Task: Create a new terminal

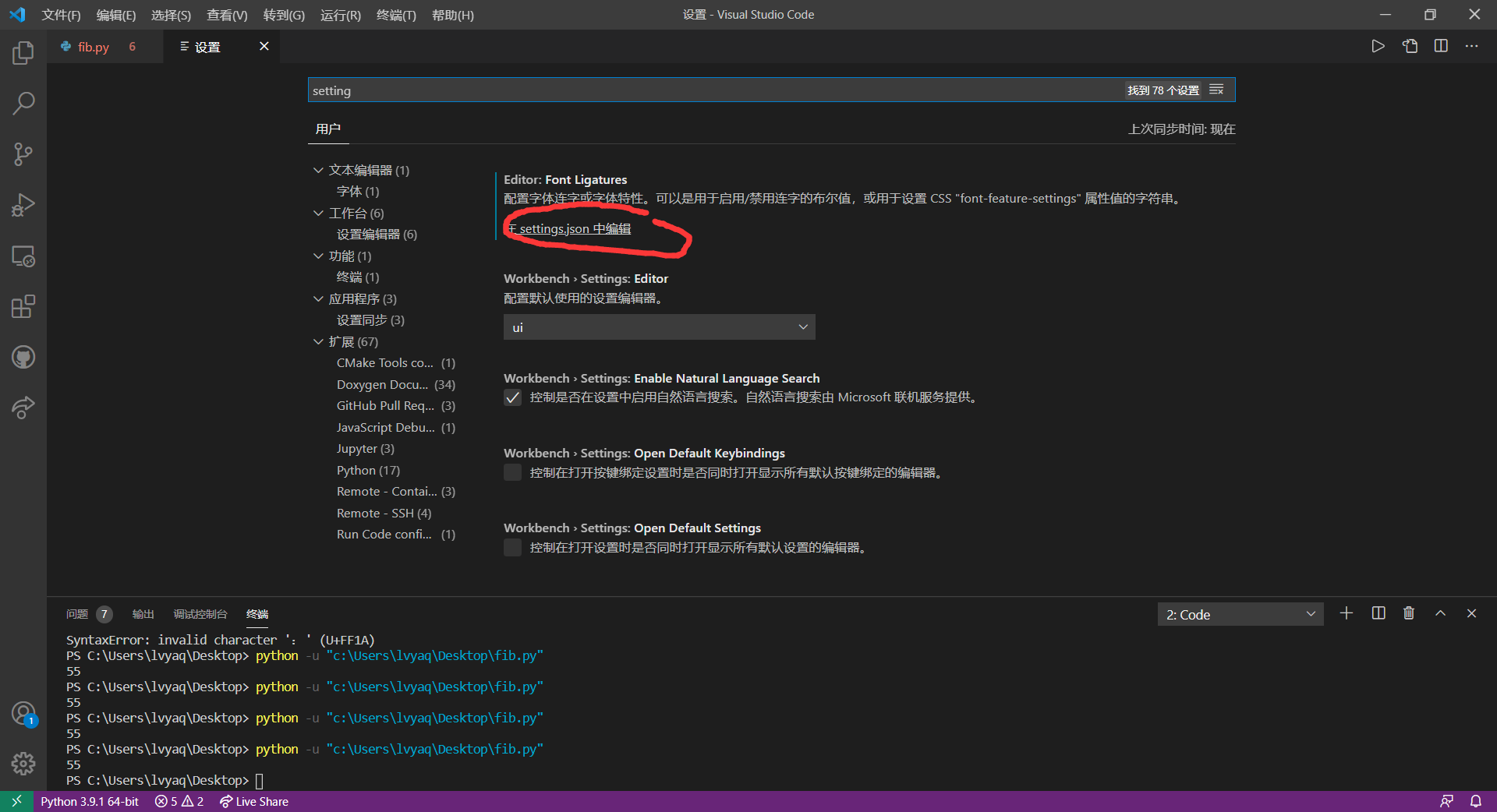Action: [x=1347, y=614]
